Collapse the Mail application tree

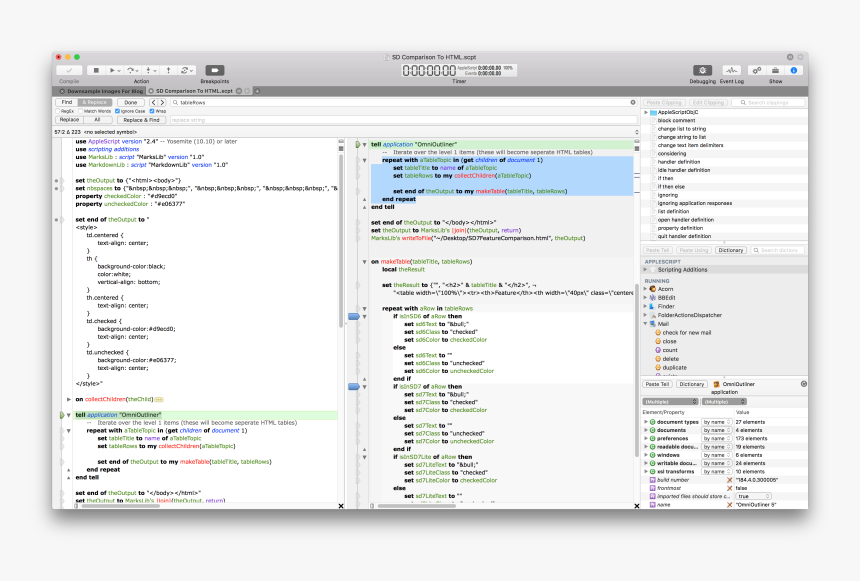pyautogui.click(x=646, y=323)
